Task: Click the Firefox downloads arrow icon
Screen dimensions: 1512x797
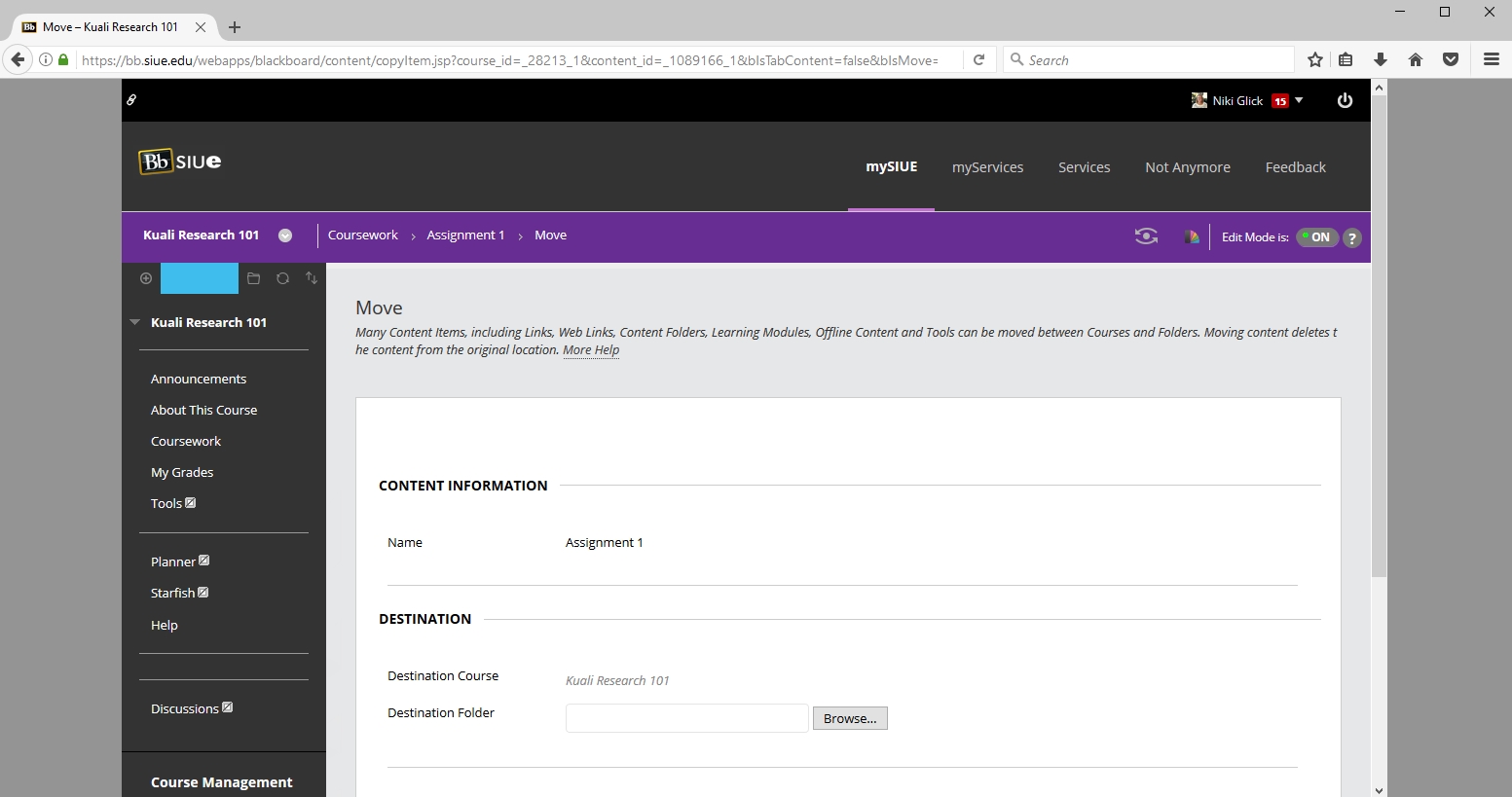Action: click(x=1380, y=60)
